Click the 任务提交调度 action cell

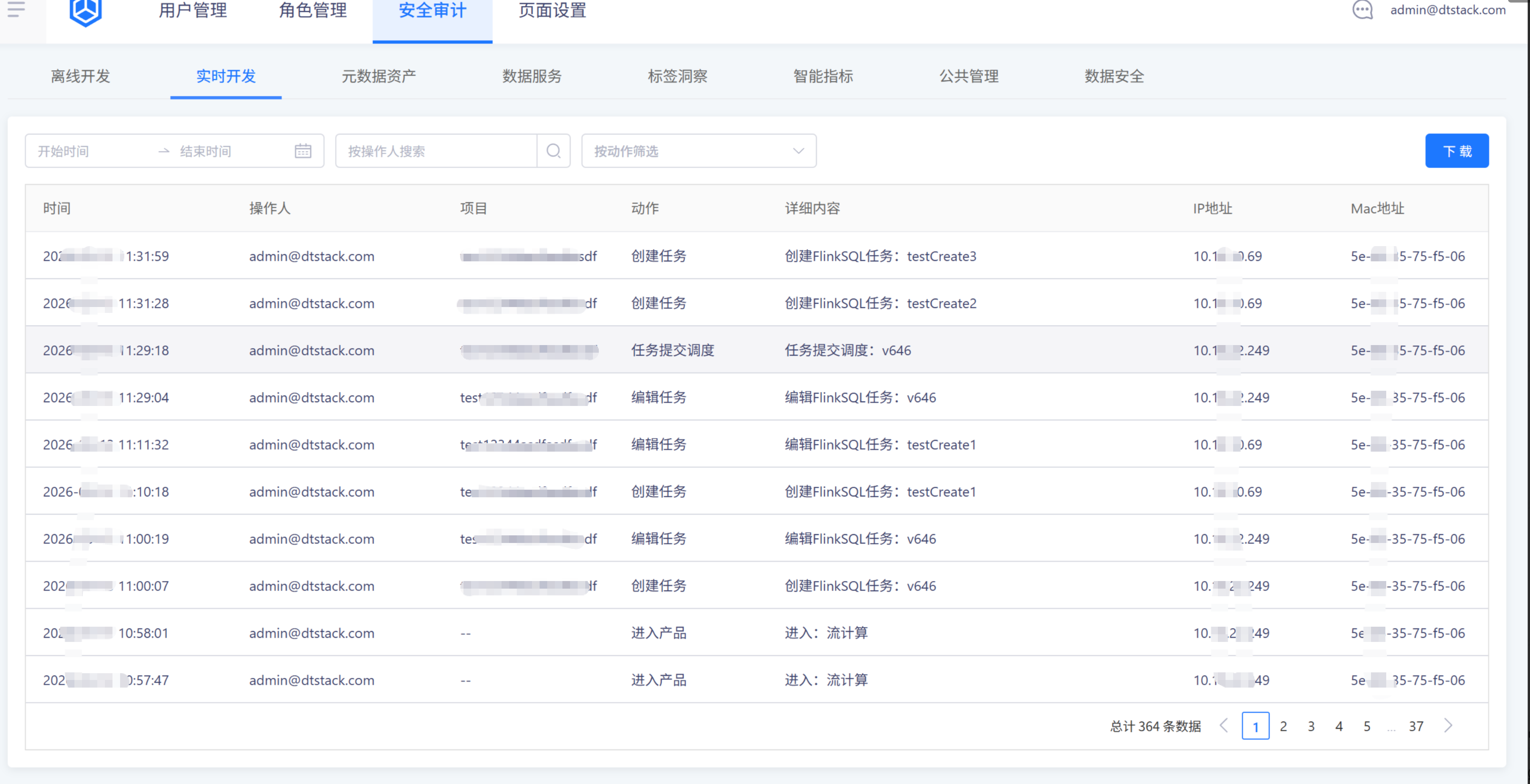tap(672, 350)
